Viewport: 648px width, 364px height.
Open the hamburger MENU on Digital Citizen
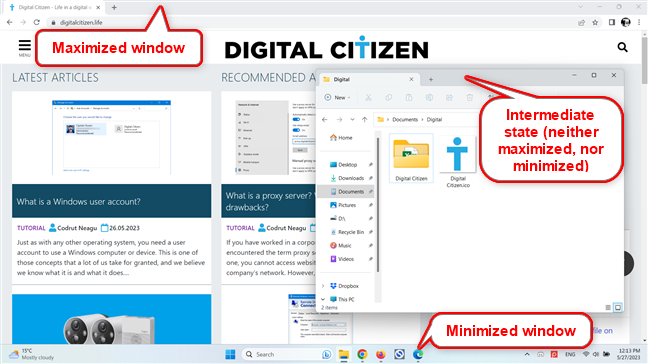[24, 48]
